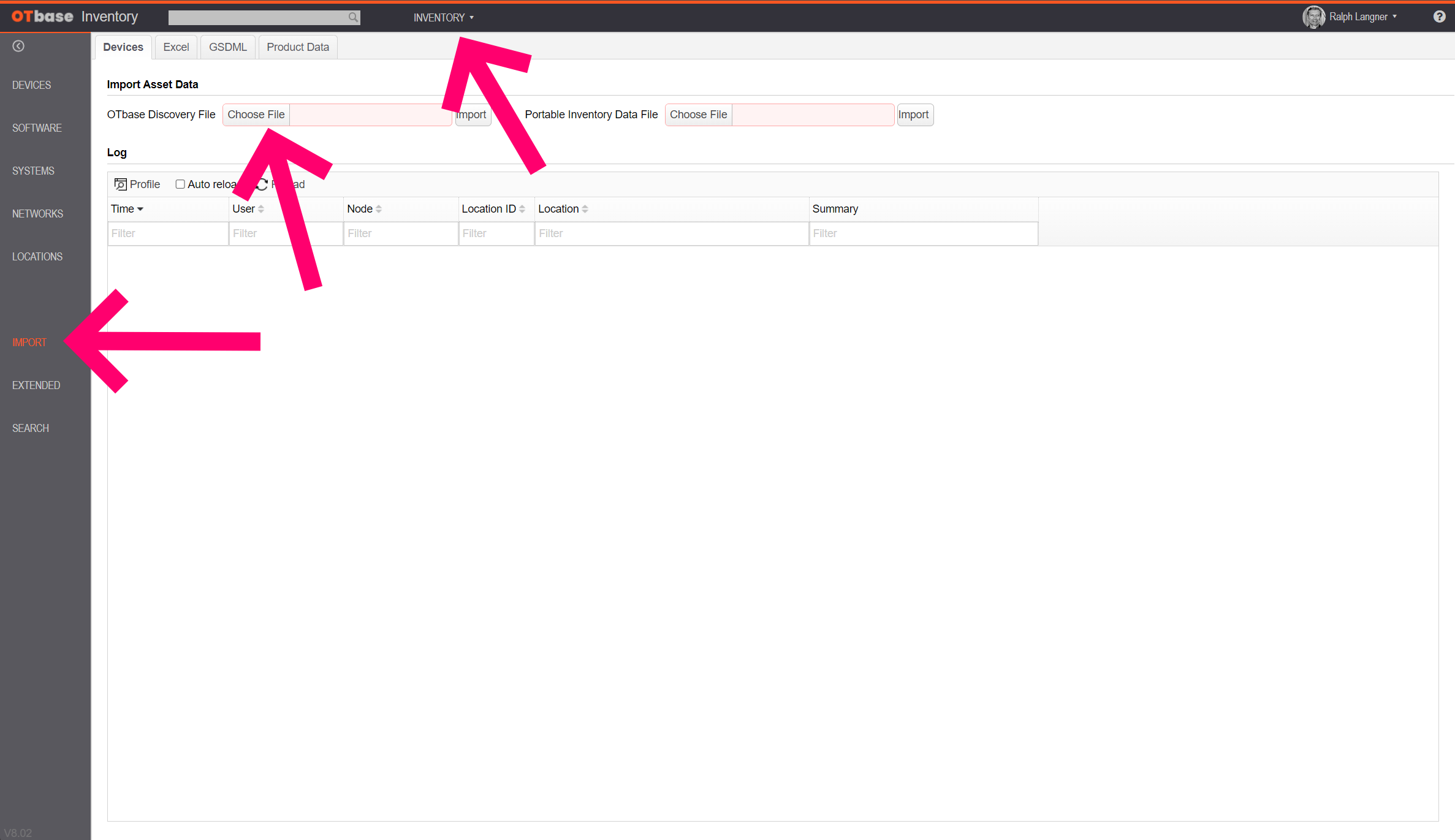Click the Summary column filter field
Screen dimensions: 1455x840
(923, 233)
